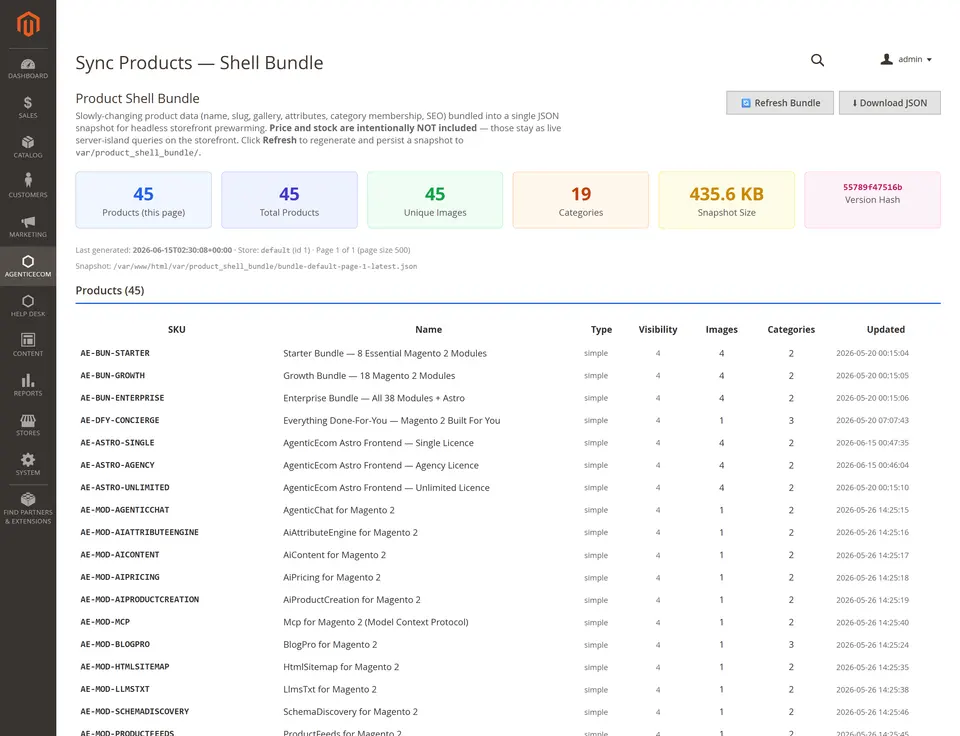Click name AiPricing for Magento 2

tap(332, 577)
